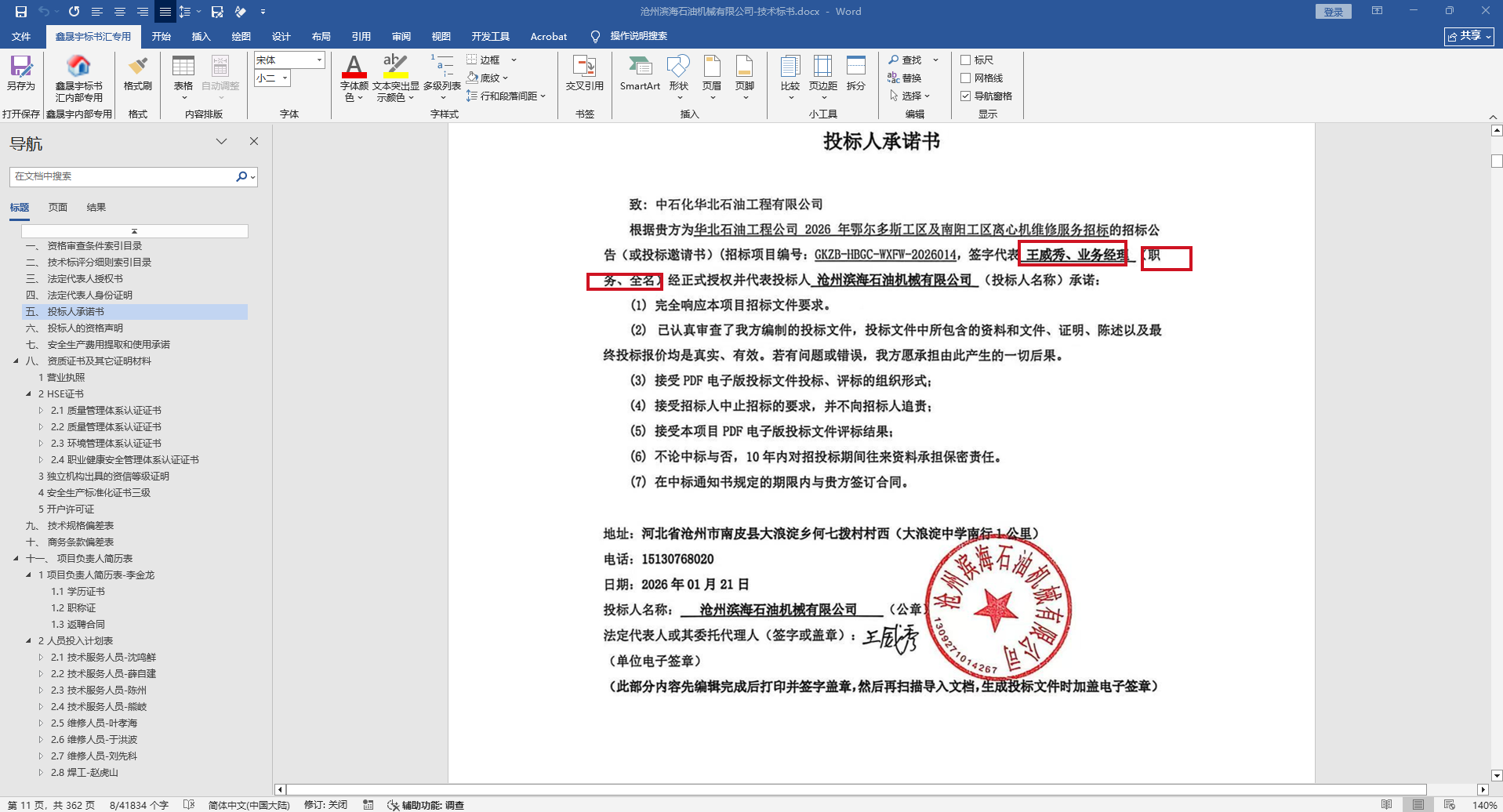
Task: Insert a SmartArt graphic
Action: coord(640,73)
